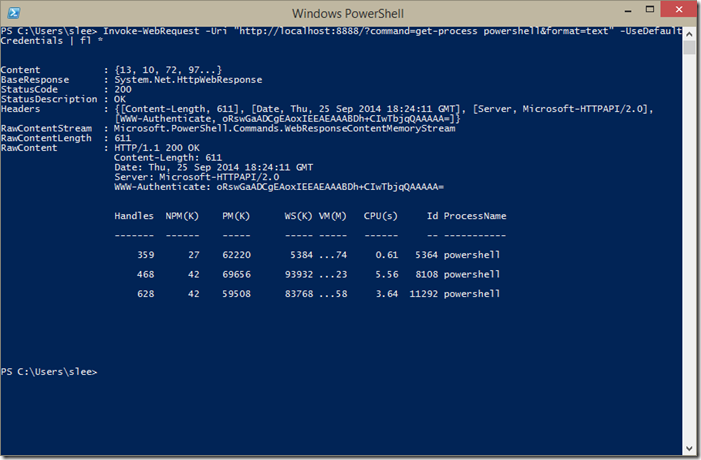Click the HTTP/1.1 200 OK line
Image resolution: width=701 pixels, height=460 pixels.
(x=156, y=148)
